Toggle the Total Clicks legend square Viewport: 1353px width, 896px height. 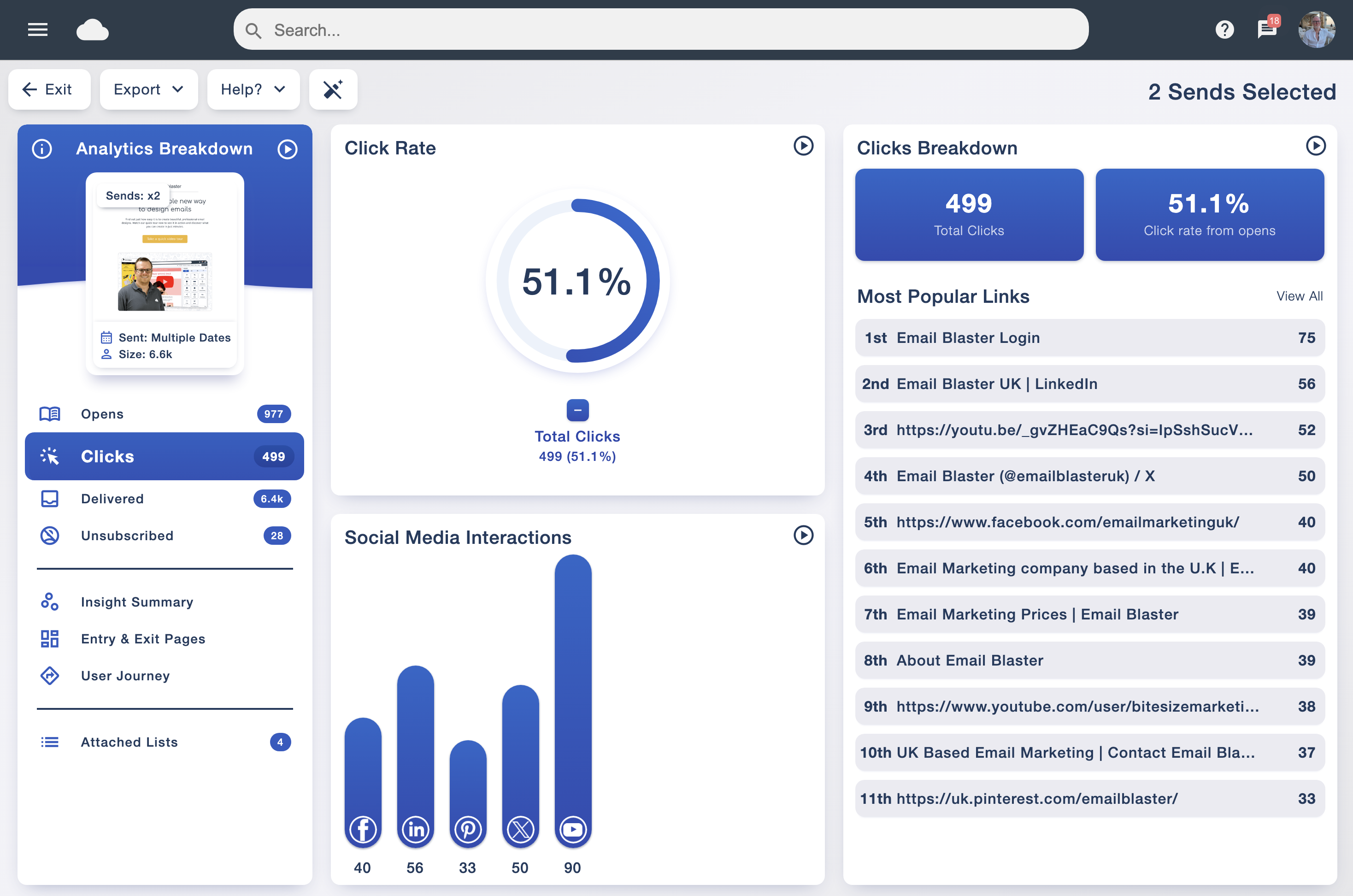pyautogui.click(x=578, y=410)
